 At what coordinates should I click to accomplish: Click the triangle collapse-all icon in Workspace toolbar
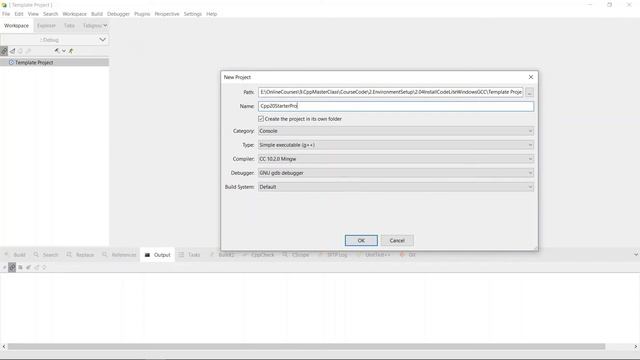13,51
